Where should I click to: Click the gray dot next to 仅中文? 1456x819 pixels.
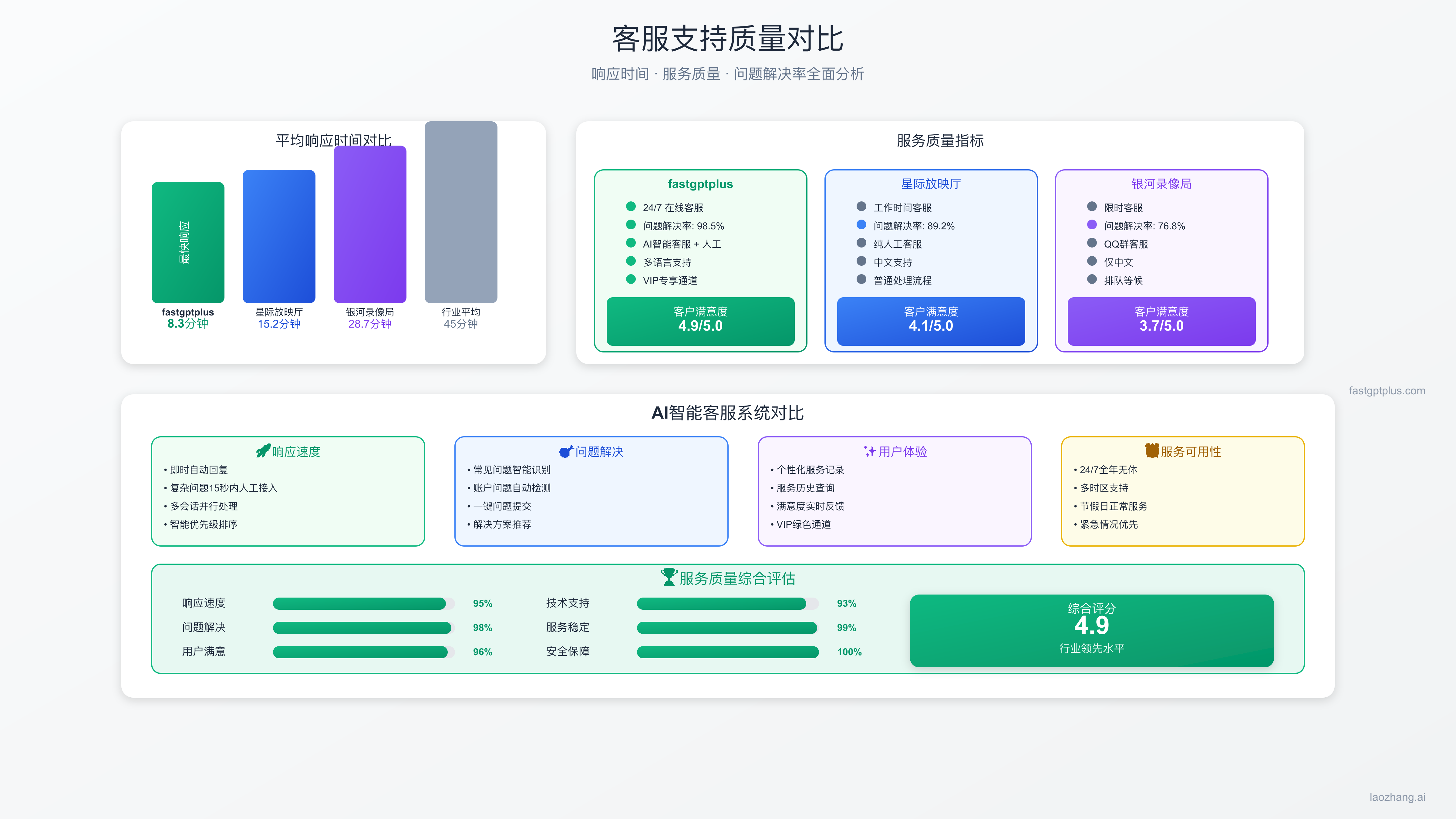point(1092,261)
